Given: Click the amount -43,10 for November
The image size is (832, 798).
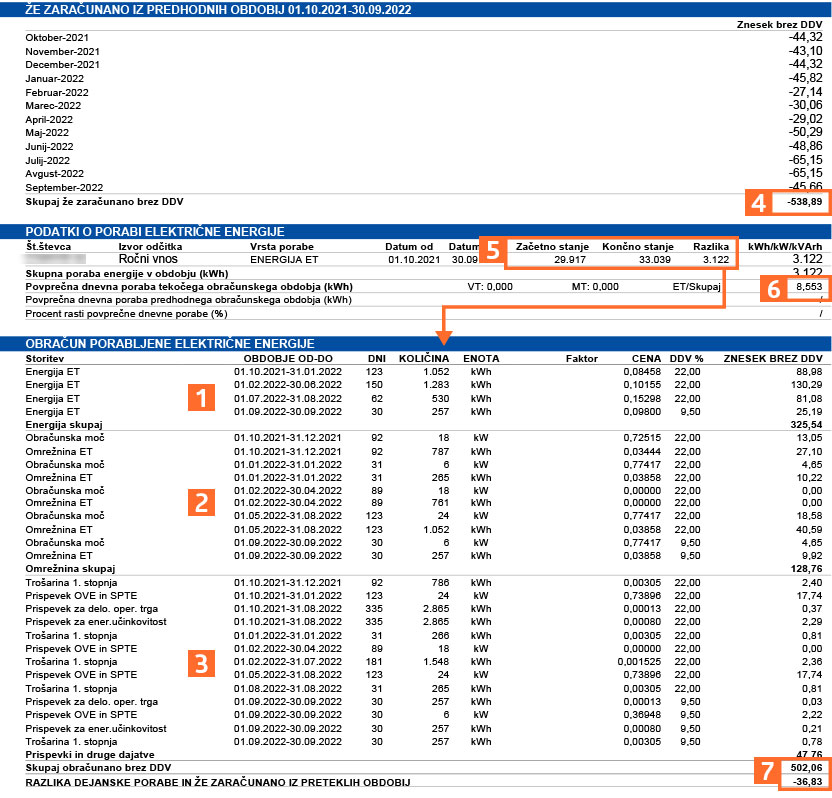Looking at the screenshot, I should click(x=805, y=51).
